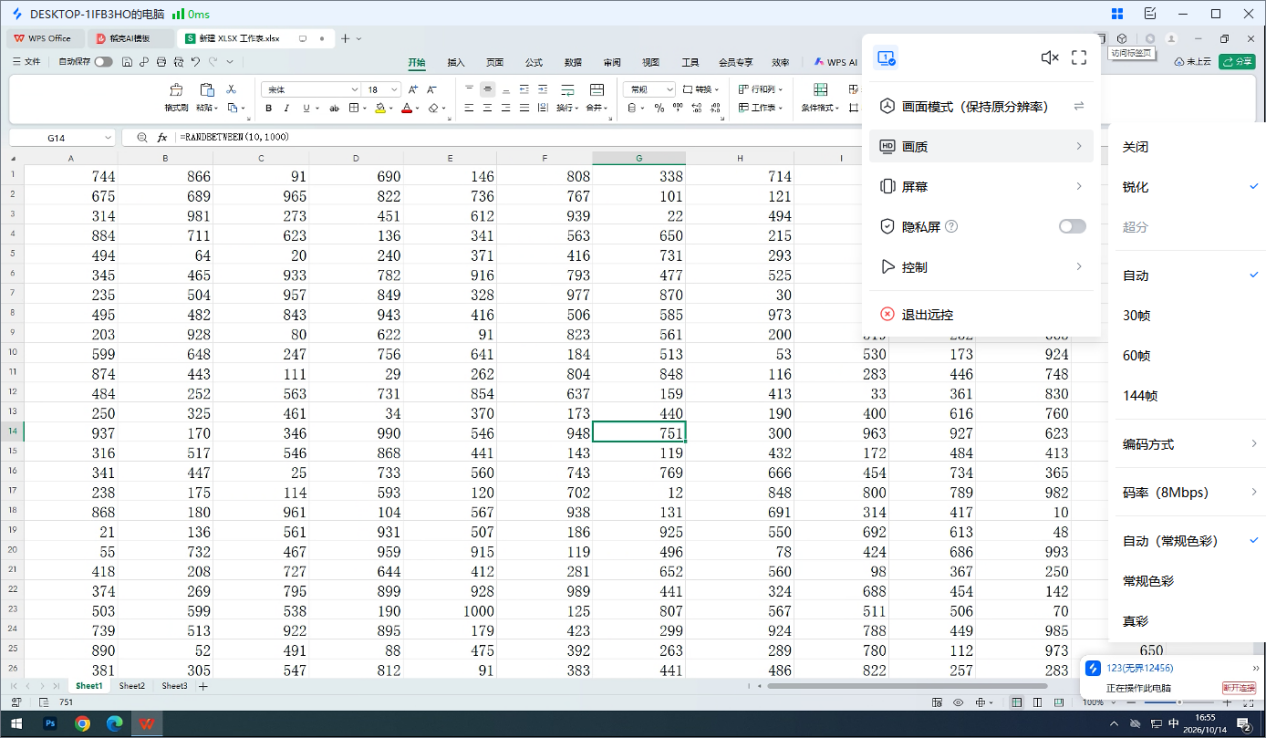Switch to the Sheet2 worksheet tab
Screen dimensions: 1266x738
click(x=132, y=686)
